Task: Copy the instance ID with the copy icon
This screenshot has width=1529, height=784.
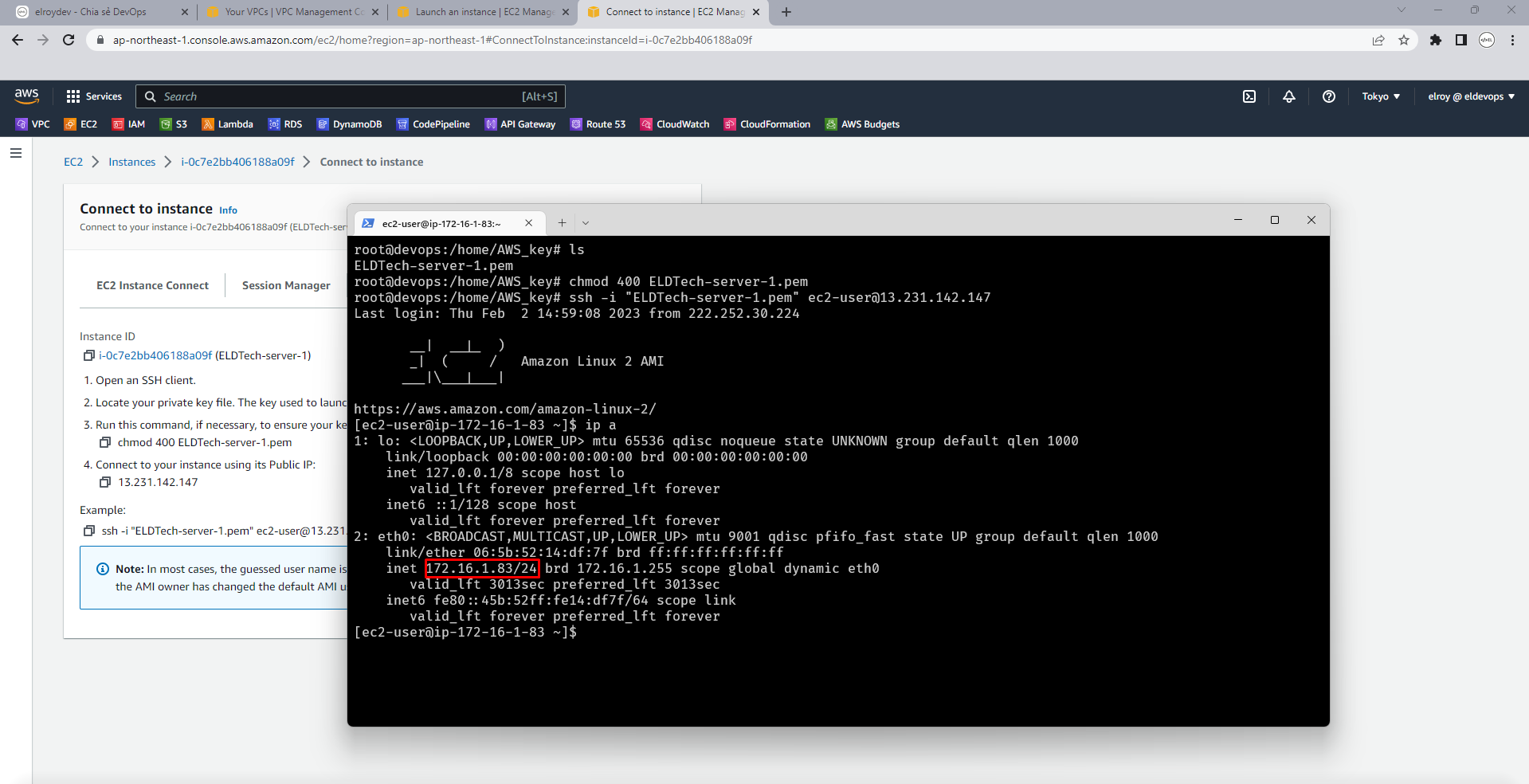Action: pos(89,355)
